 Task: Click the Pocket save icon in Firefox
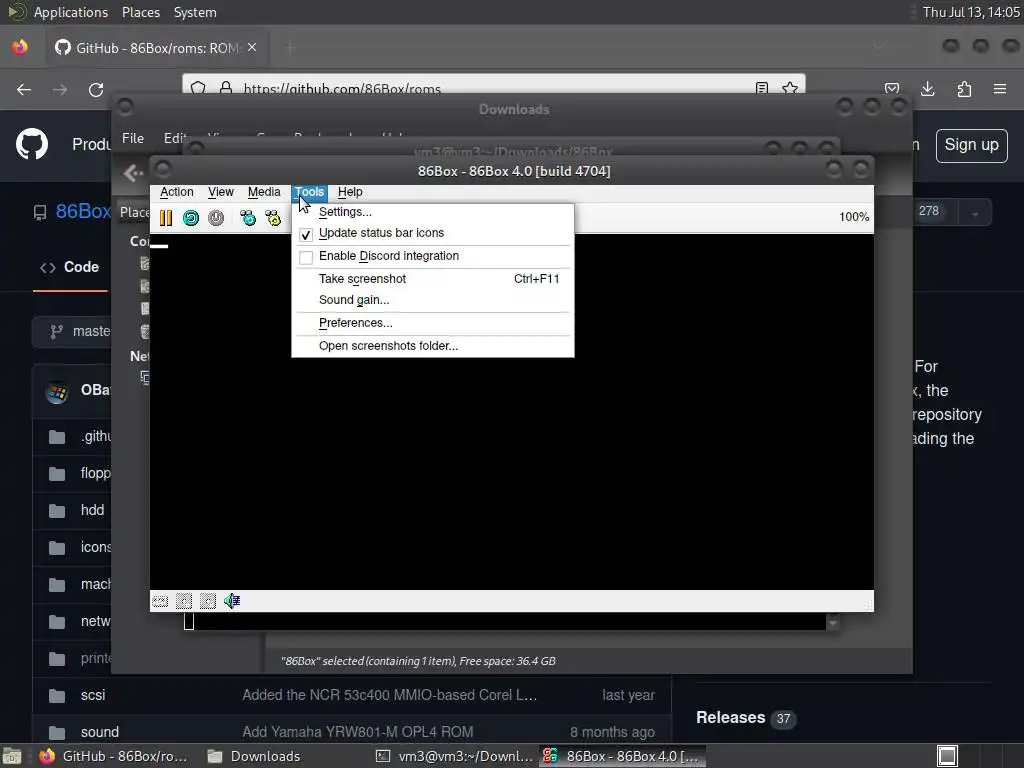pyautogui.click(x=892, y=89)
